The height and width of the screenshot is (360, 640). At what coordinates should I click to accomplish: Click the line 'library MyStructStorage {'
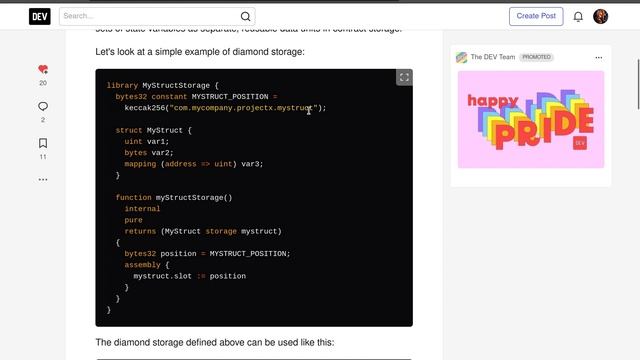163,85
